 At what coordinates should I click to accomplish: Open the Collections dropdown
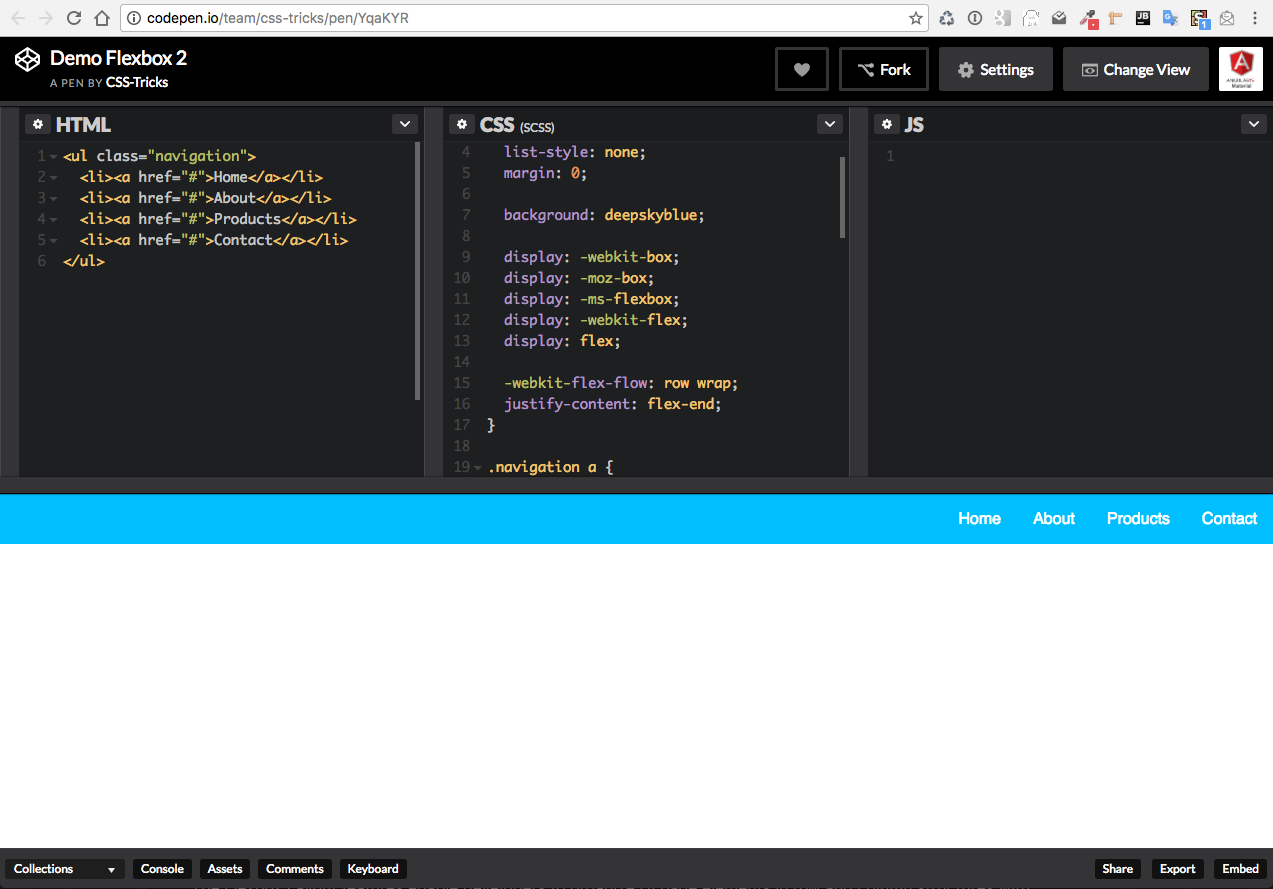(x=64, y=868)
